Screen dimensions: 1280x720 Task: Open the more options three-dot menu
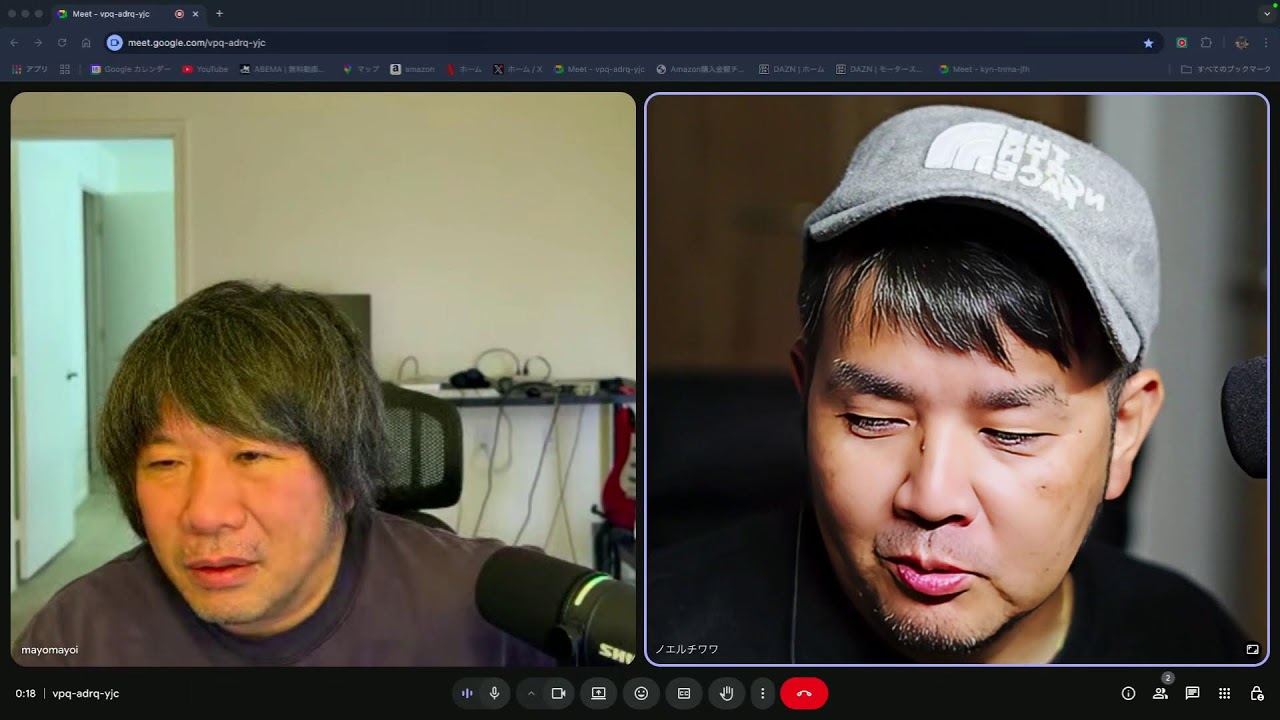(x=763, y=693)
